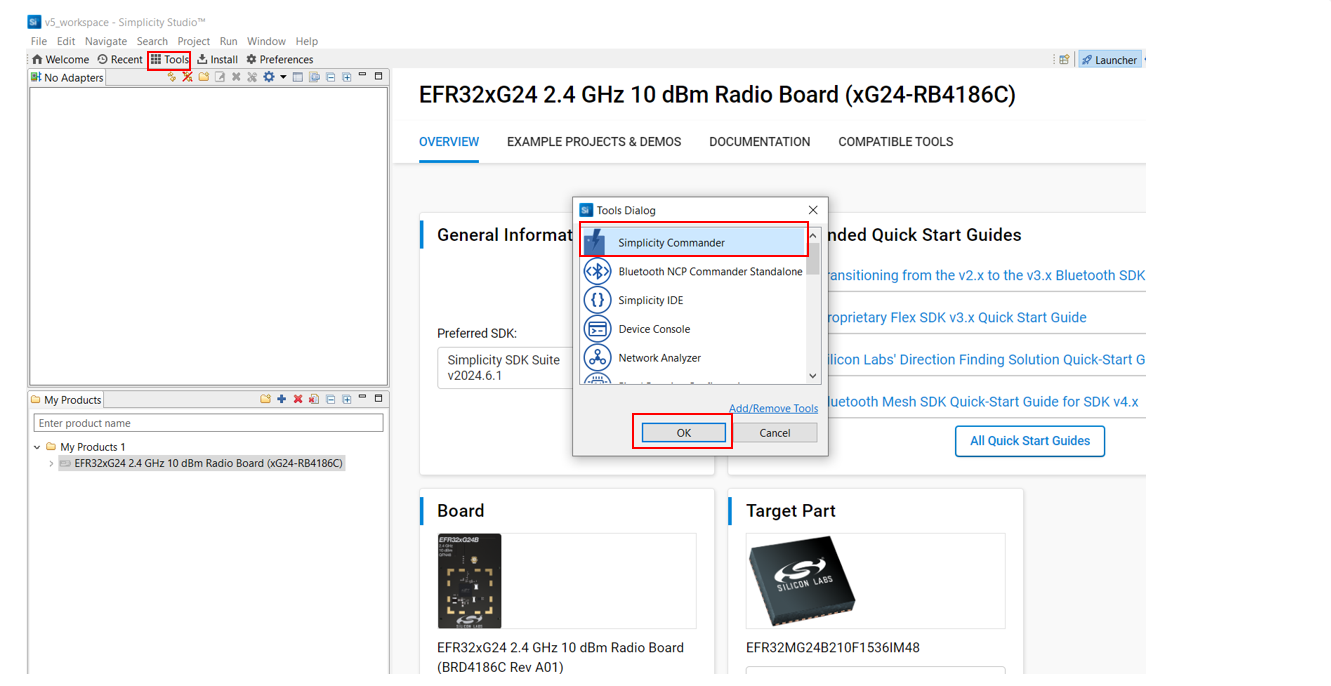
Task: Open the Window menu
Action: [x=266, y=41]
